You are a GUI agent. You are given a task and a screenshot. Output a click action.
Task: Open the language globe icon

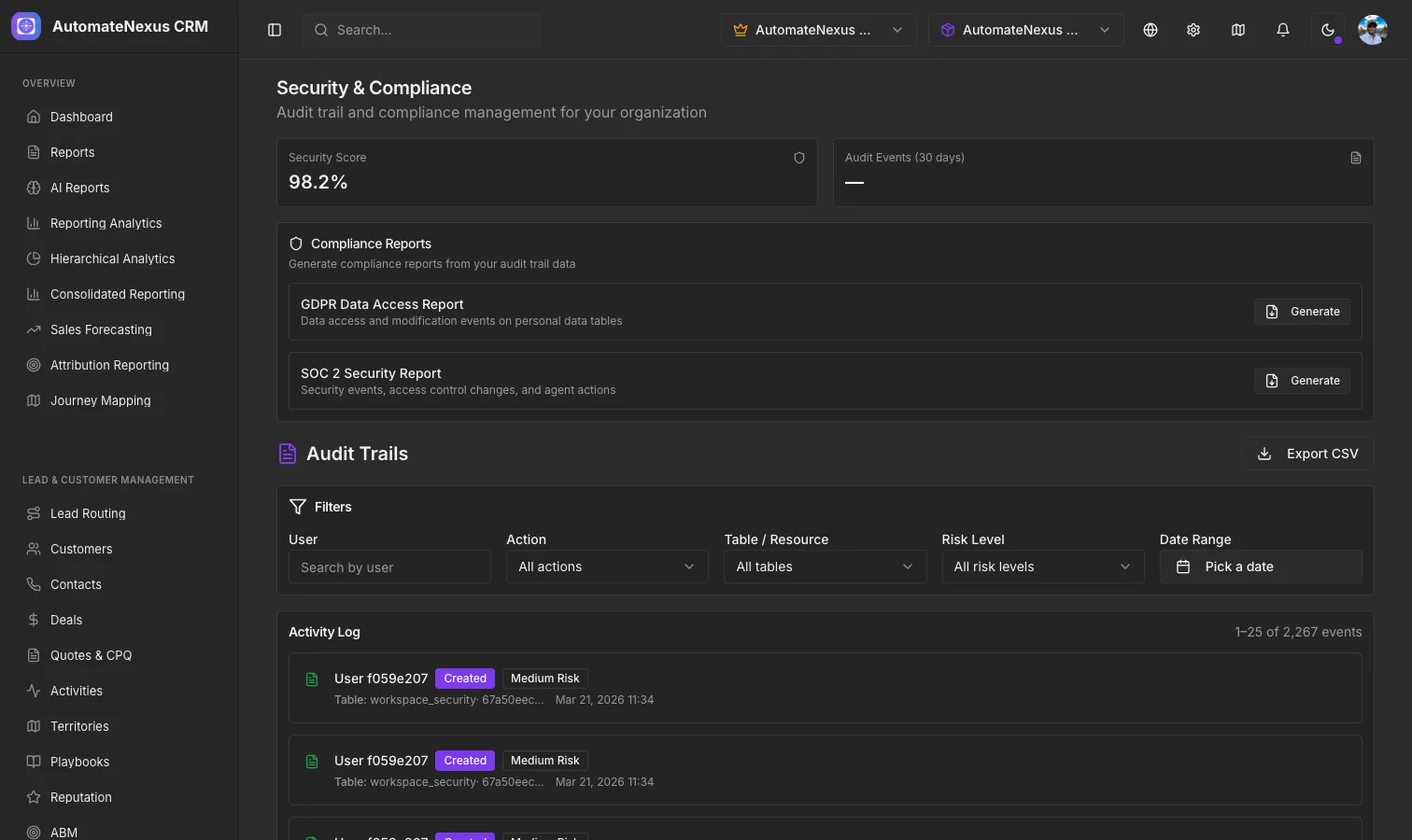click(x=1151, y=30)
